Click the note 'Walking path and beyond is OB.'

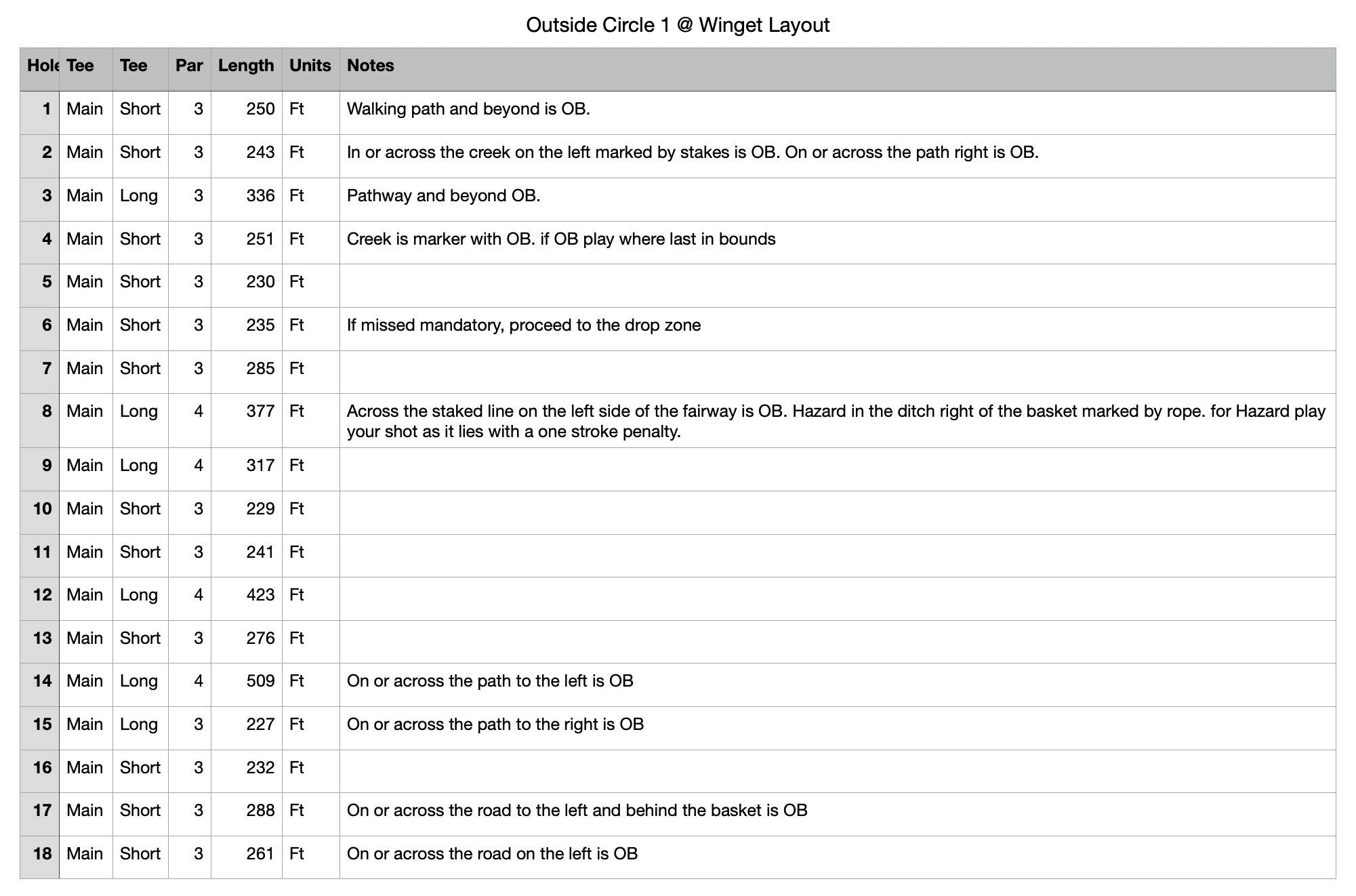tap(468, 109)
